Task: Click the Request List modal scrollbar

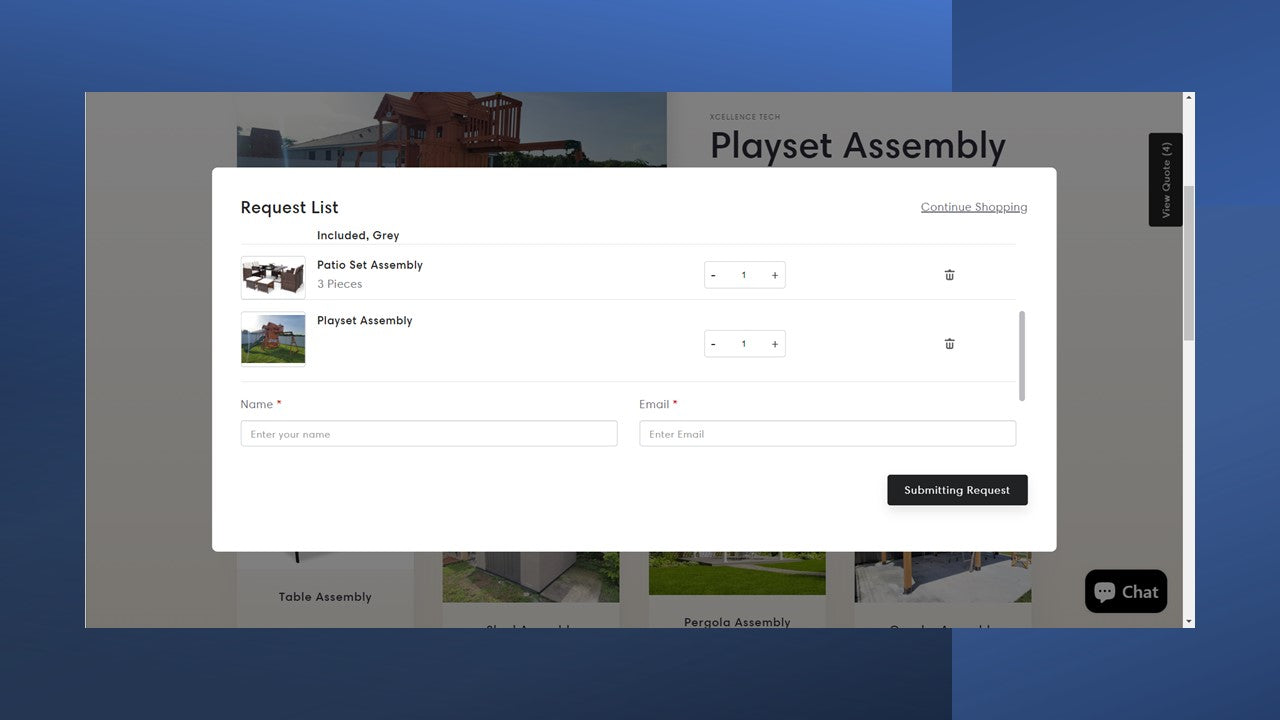Action: 1021,355
